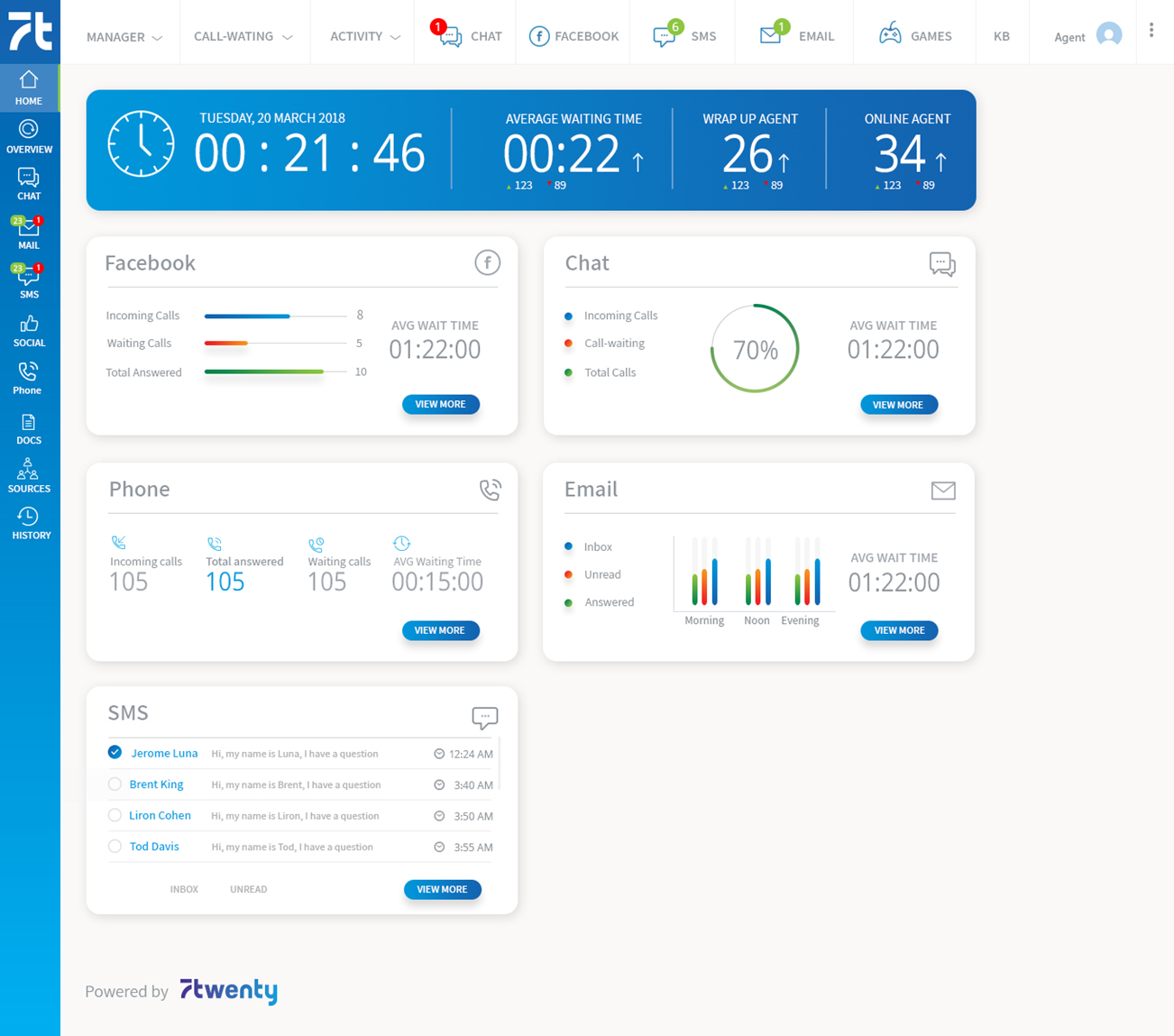Click the Agent profile avatar
Image resolution: width=1174 pixels, height=1036 pixels.
(1109, 35)
